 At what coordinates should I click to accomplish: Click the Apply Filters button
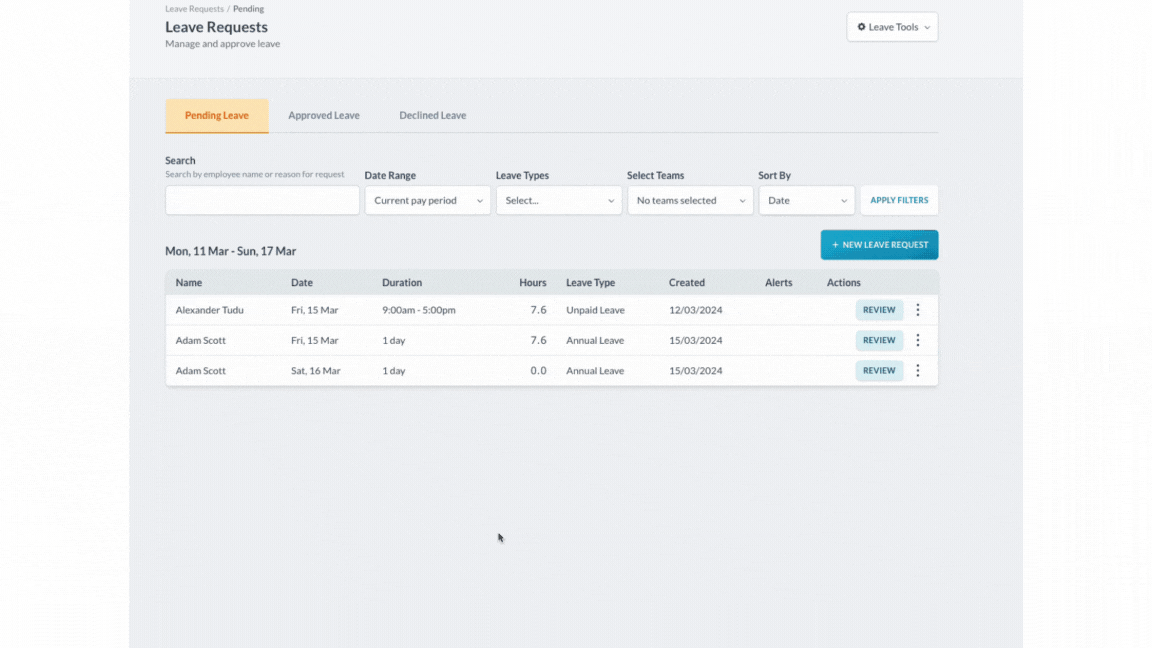pos(899,200)
